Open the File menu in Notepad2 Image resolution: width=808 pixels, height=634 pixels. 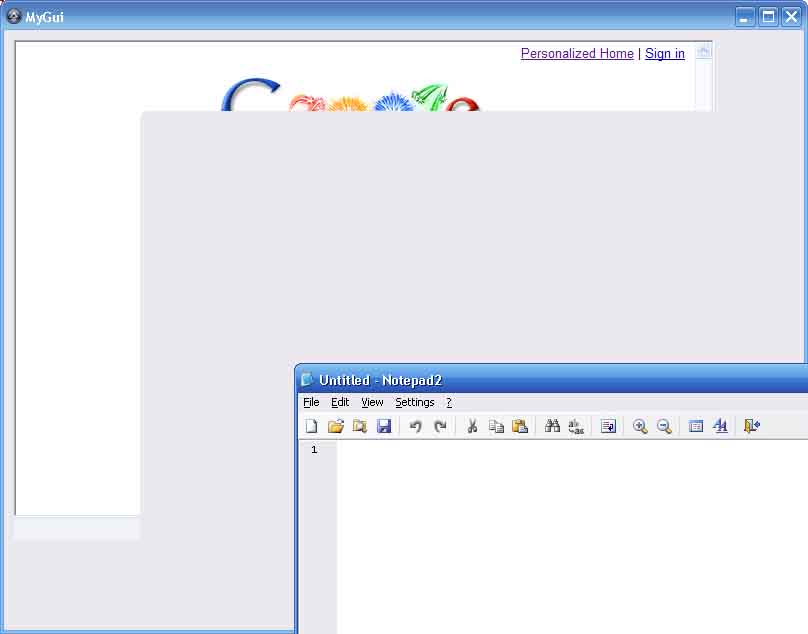(x=311, y=402)
